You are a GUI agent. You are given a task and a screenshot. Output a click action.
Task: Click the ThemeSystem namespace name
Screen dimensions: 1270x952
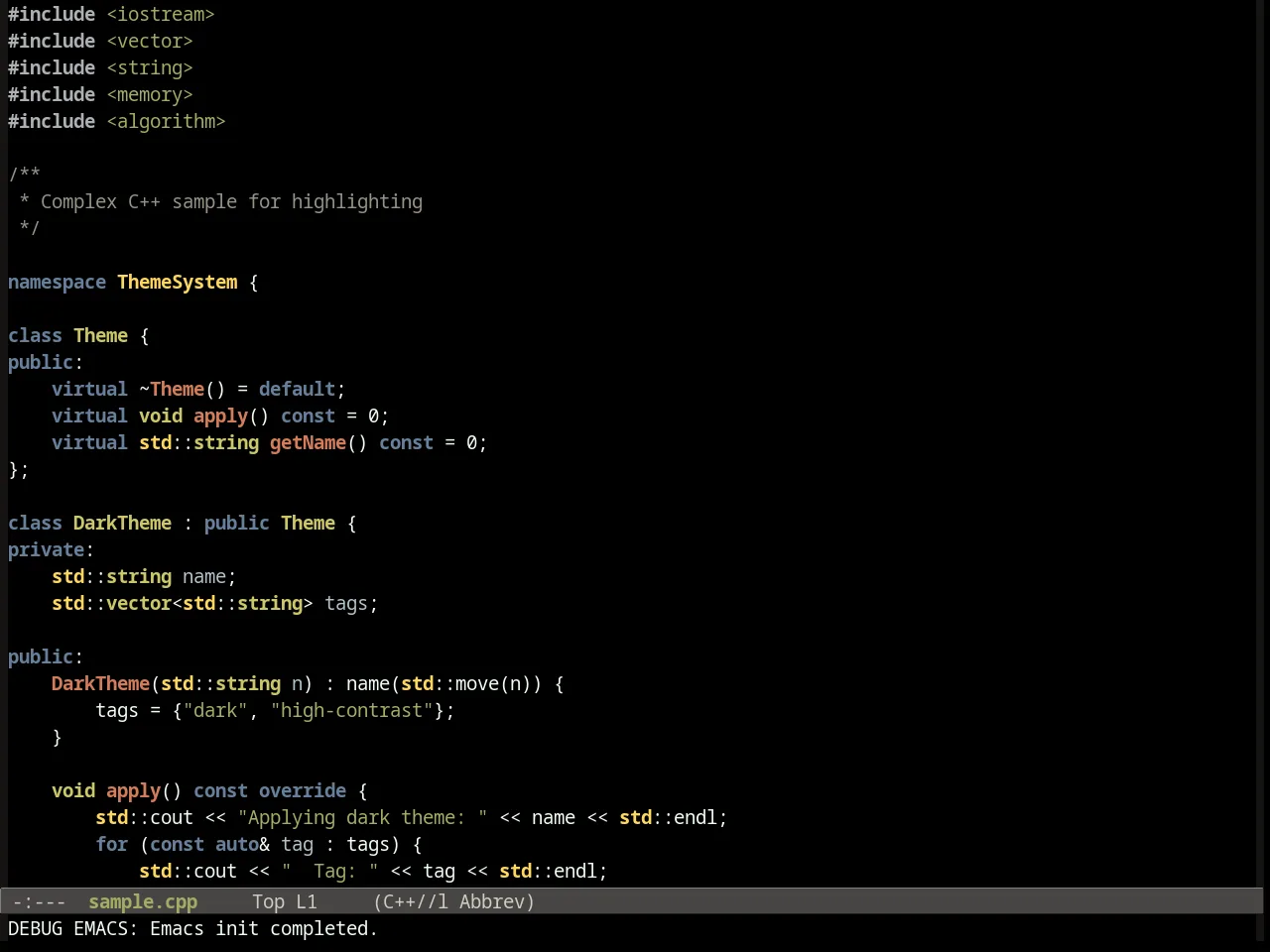tap(178, 282)
